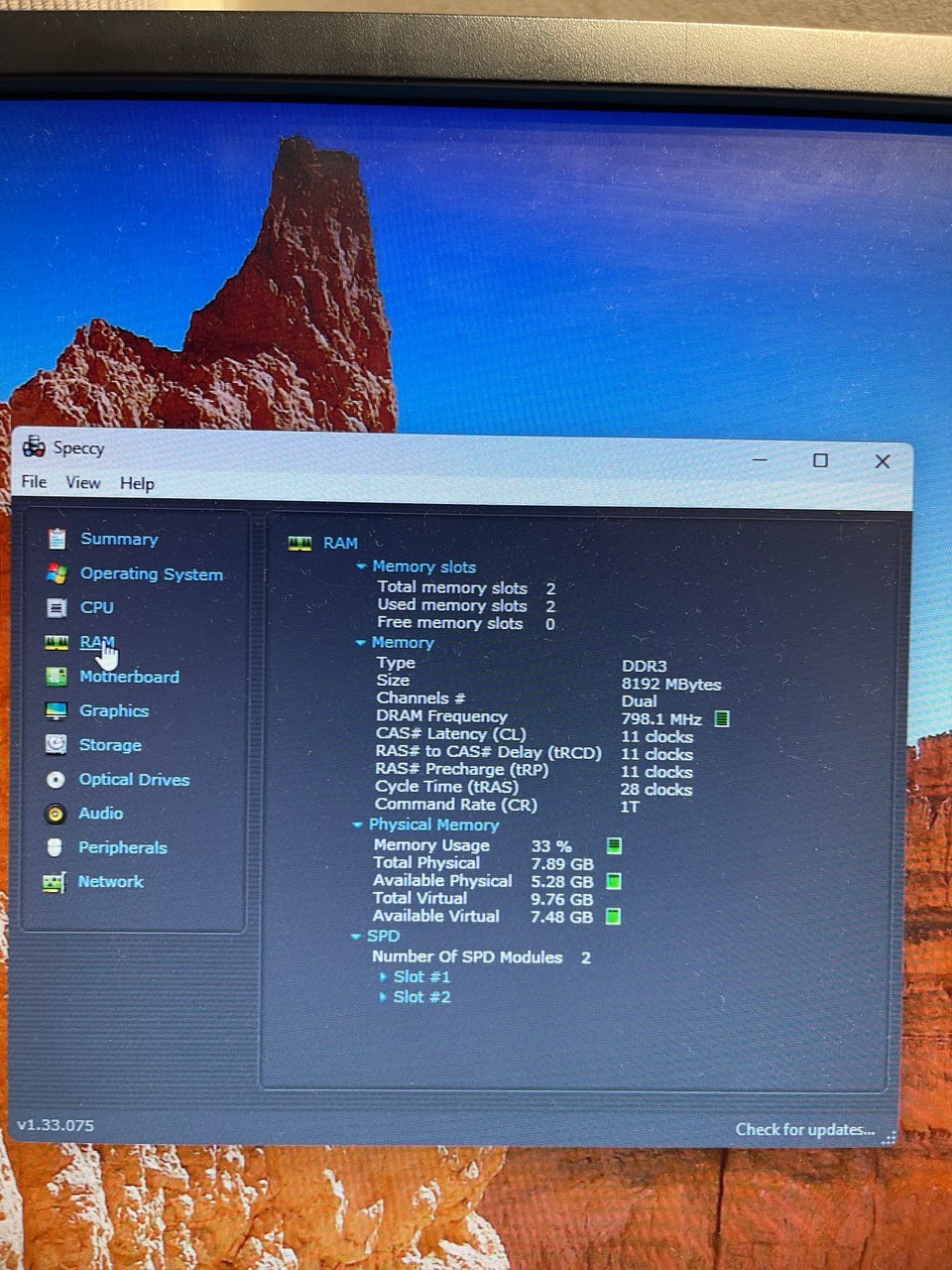
Task: Select the Network icon in sidebar
Action: [x=55, y=882]
